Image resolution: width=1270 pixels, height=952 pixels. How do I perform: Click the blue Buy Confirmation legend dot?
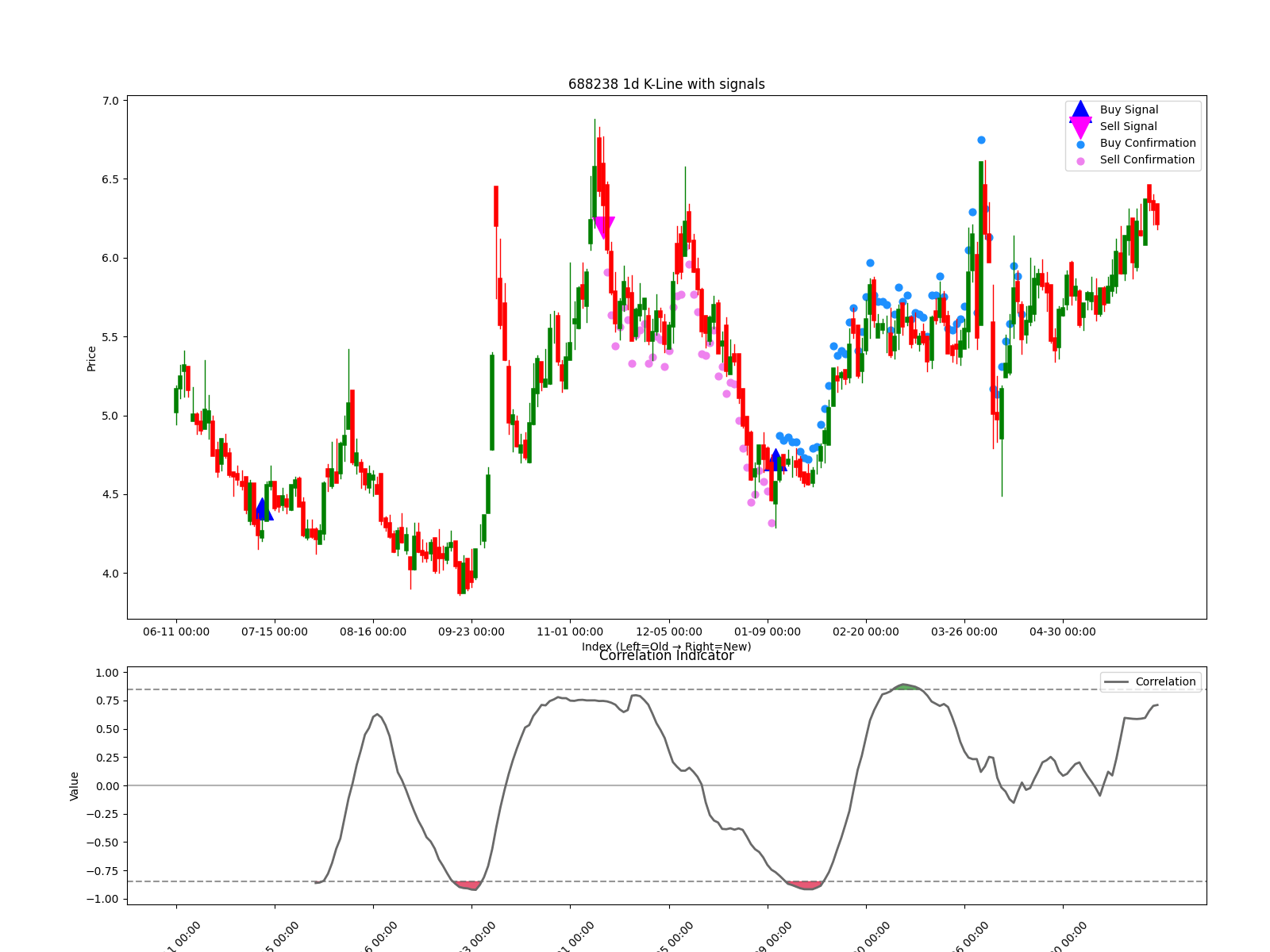pos(1080,144)
